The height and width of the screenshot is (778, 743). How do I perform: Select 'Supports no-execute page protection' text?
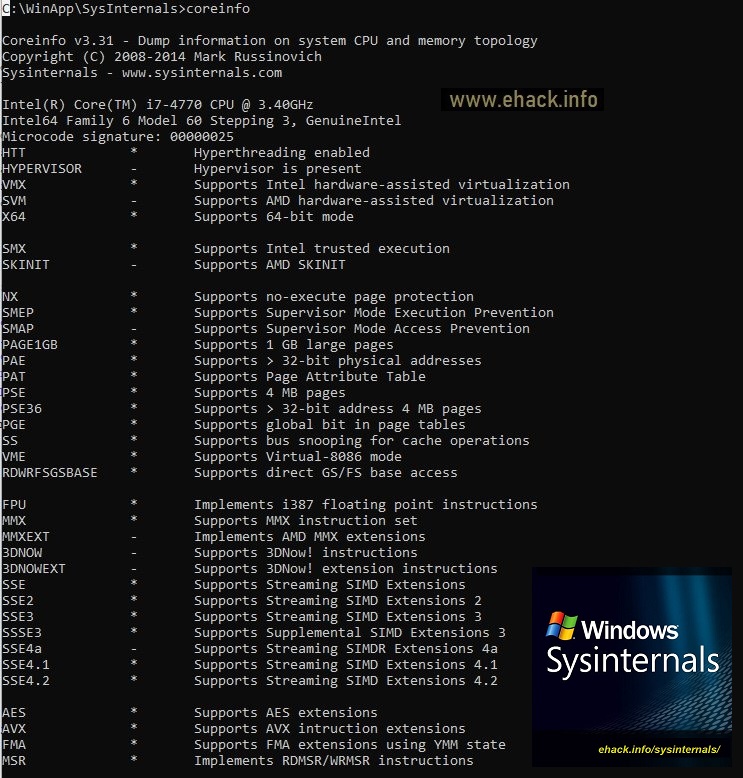334,297
